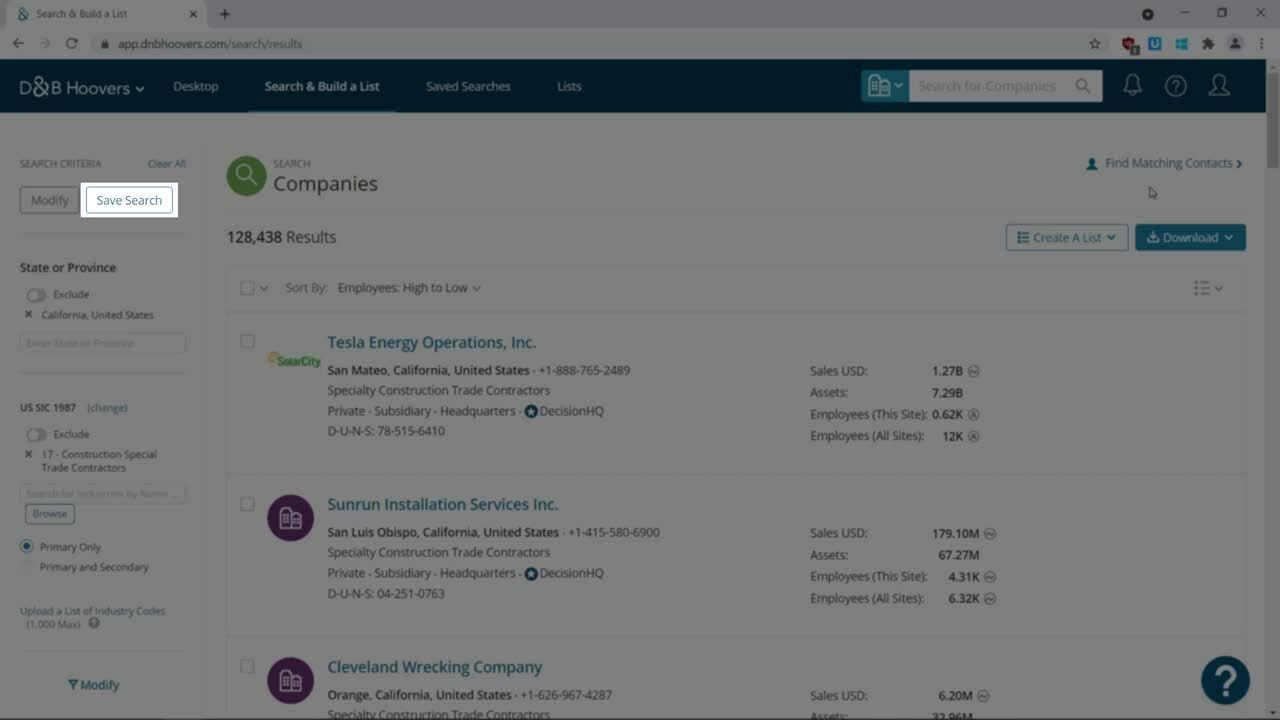Click the Cleveland Wrecking Company icon

coord(291,680)
